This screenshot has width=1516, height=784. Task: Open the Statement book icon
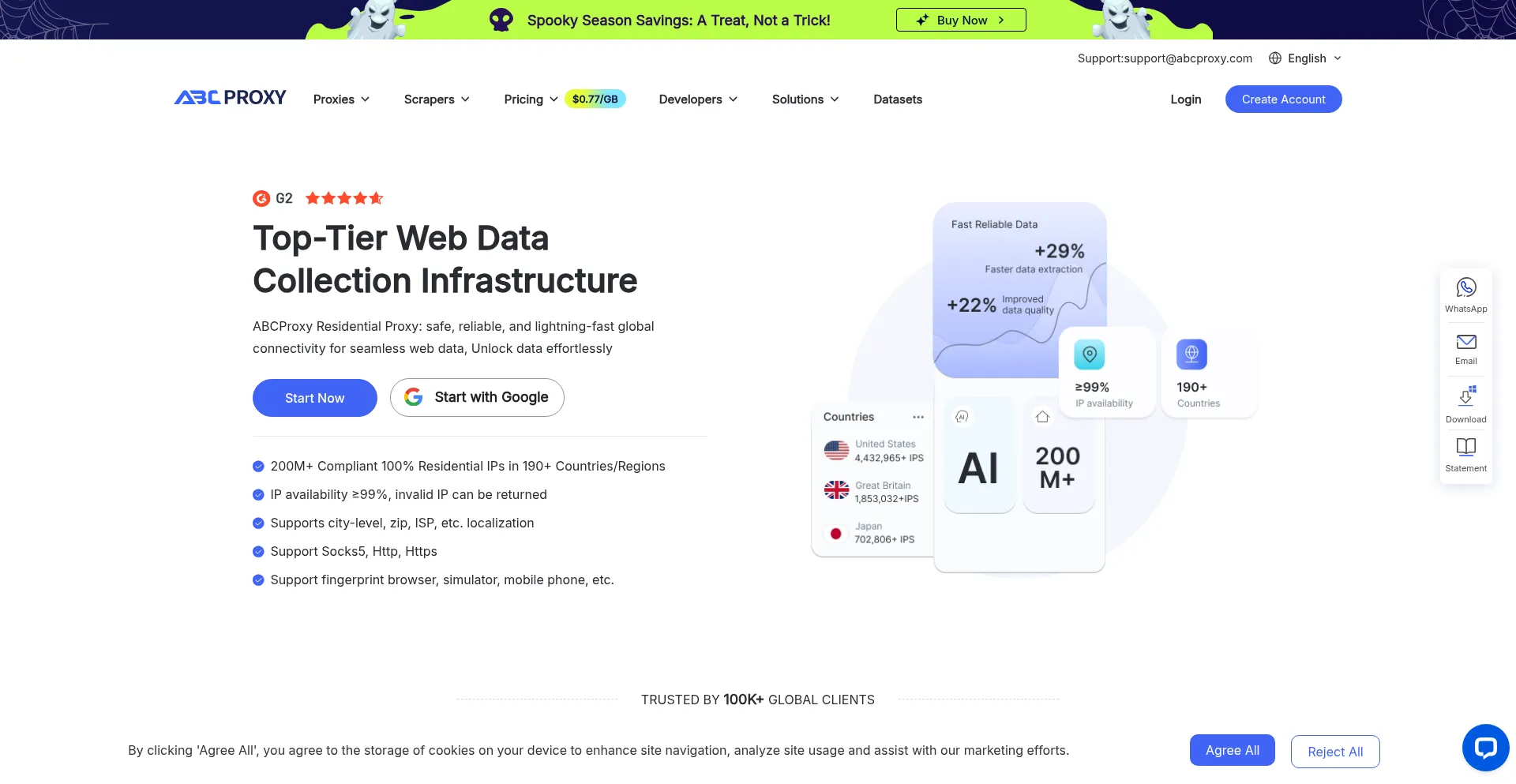[x=1465, y=448]
